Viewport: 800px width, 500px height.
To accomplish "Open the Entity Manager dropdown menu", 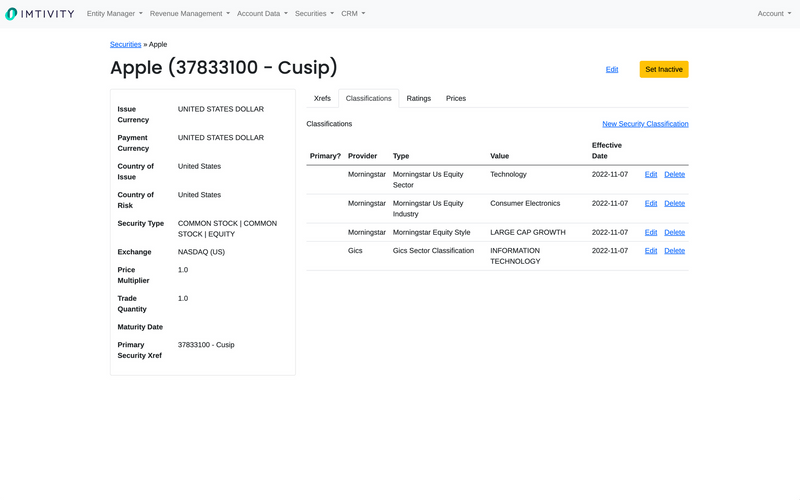I will [x=114, y=14].
